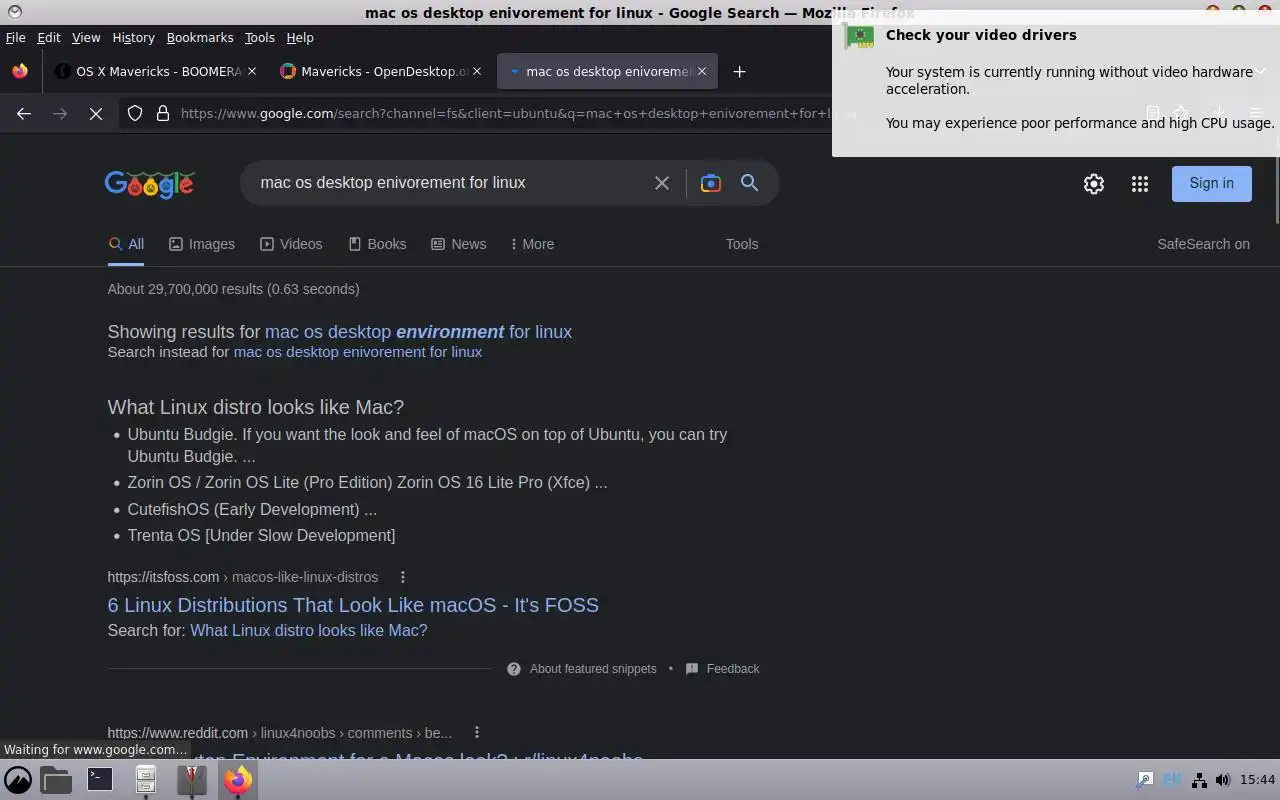
Task: Switch to Mavericks - OpenDesktop tab
Action: point(382,71)
